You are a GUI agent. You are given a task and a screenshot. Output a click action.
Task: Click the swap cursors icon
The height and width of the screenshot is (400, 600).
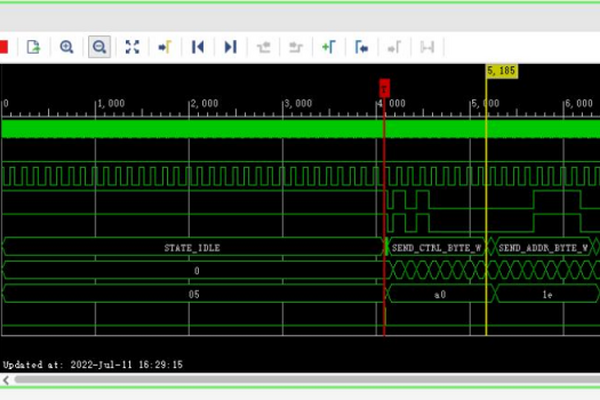click(x=427, y=46)
